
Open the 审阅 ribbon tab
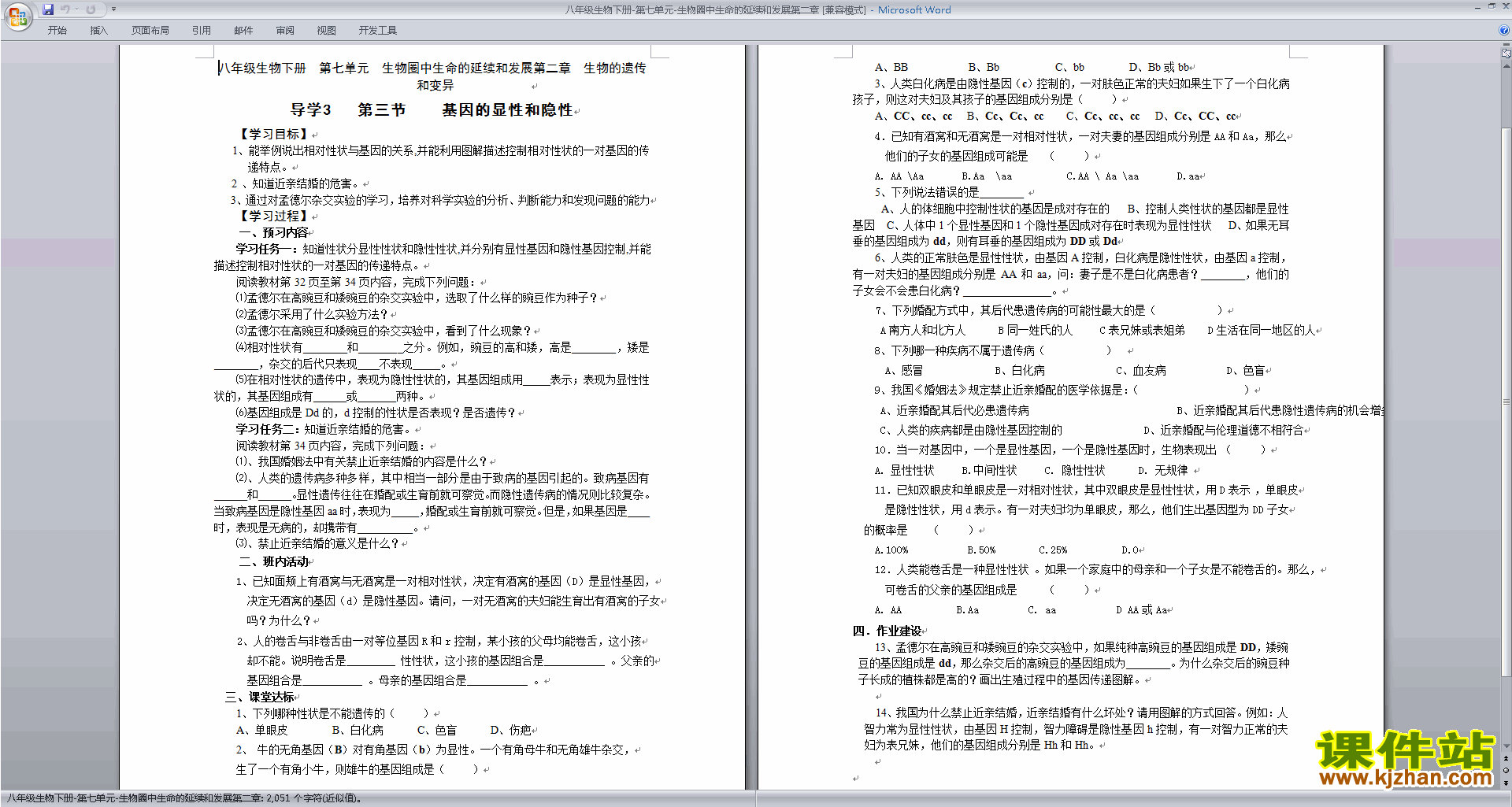click(285, 30)
